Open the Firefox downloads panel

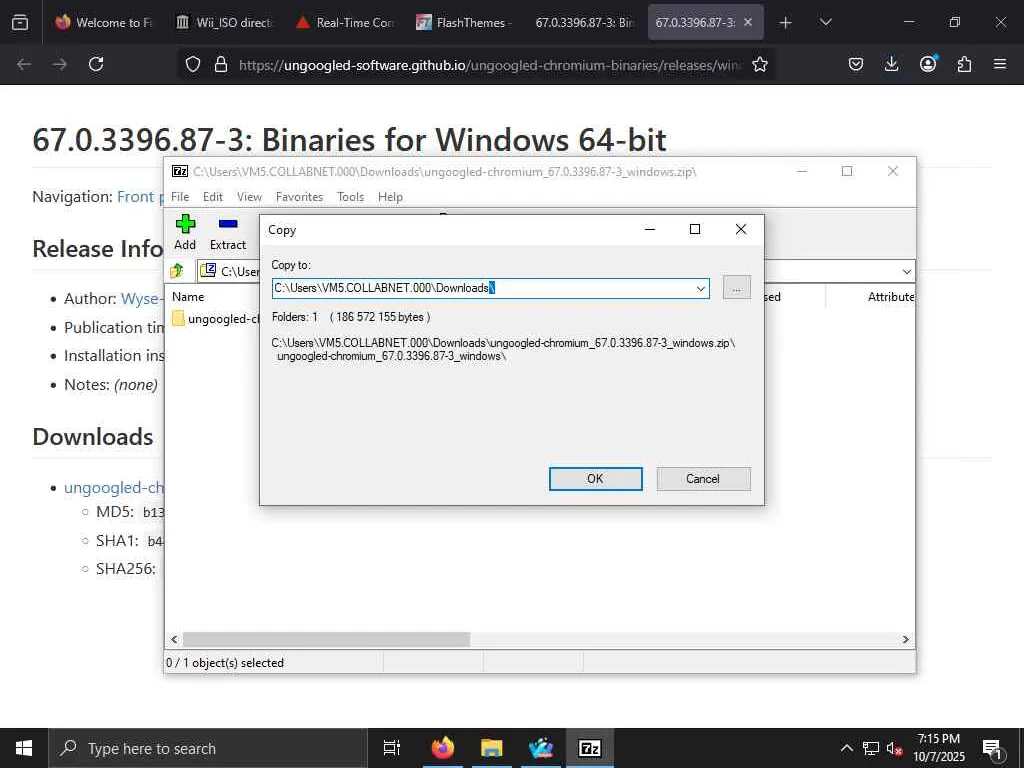click(x=891, y=64)
